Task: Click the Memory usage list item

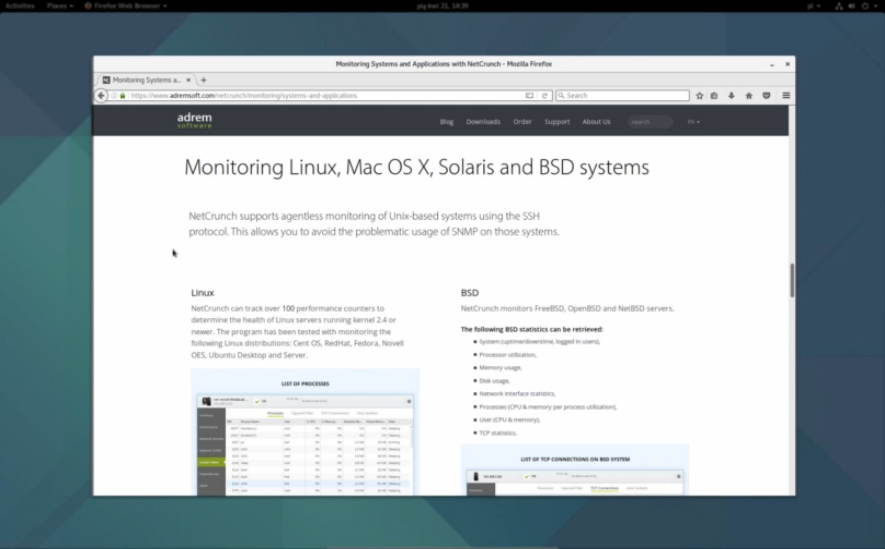Action: (x=500, y=368)
